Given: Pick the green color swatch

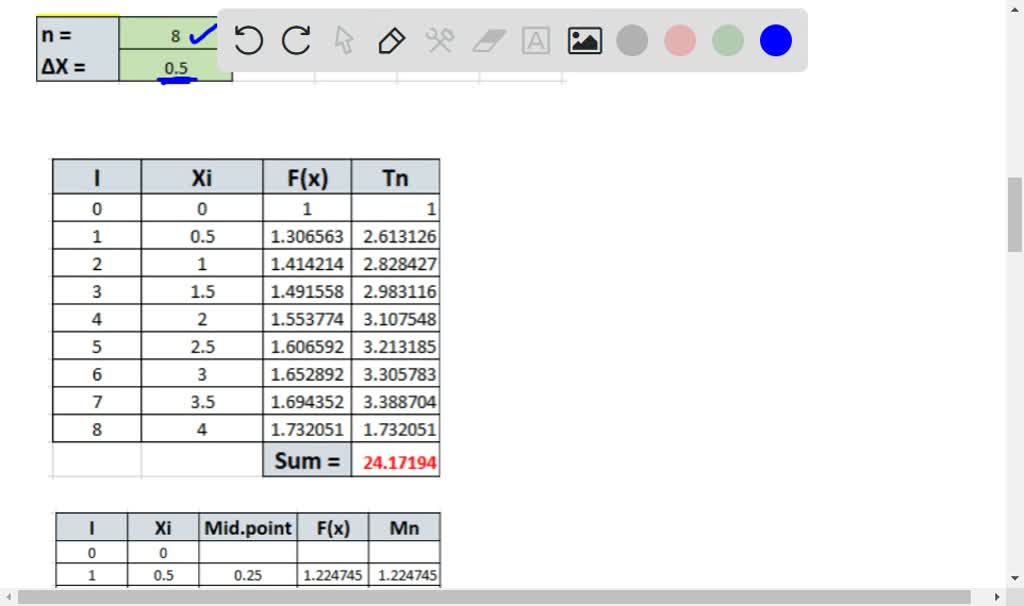Looking at the screenshot, I should click(728, 40).
